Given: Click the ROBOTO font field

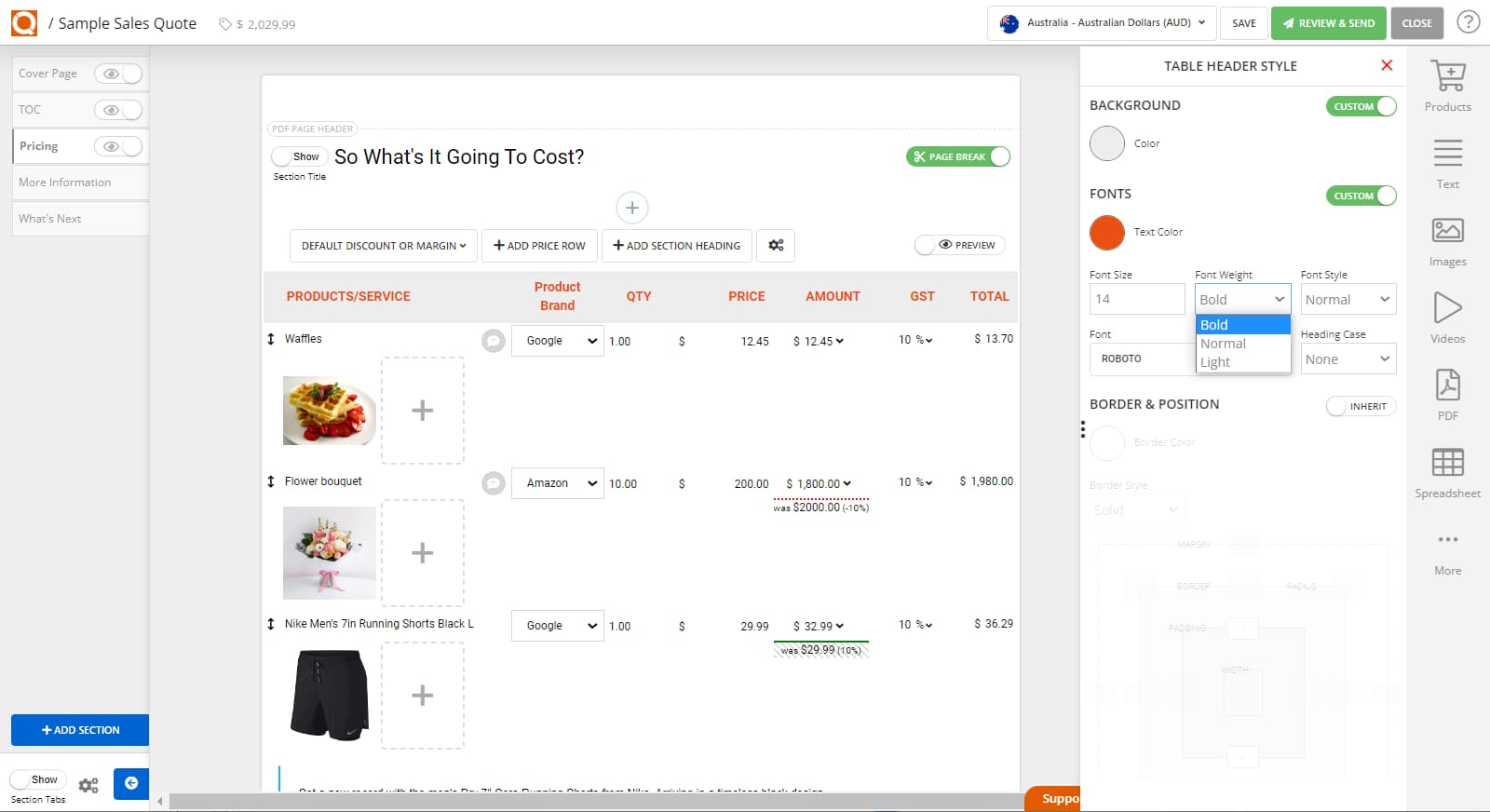Looking at the screenshot, I should 1142,359.
